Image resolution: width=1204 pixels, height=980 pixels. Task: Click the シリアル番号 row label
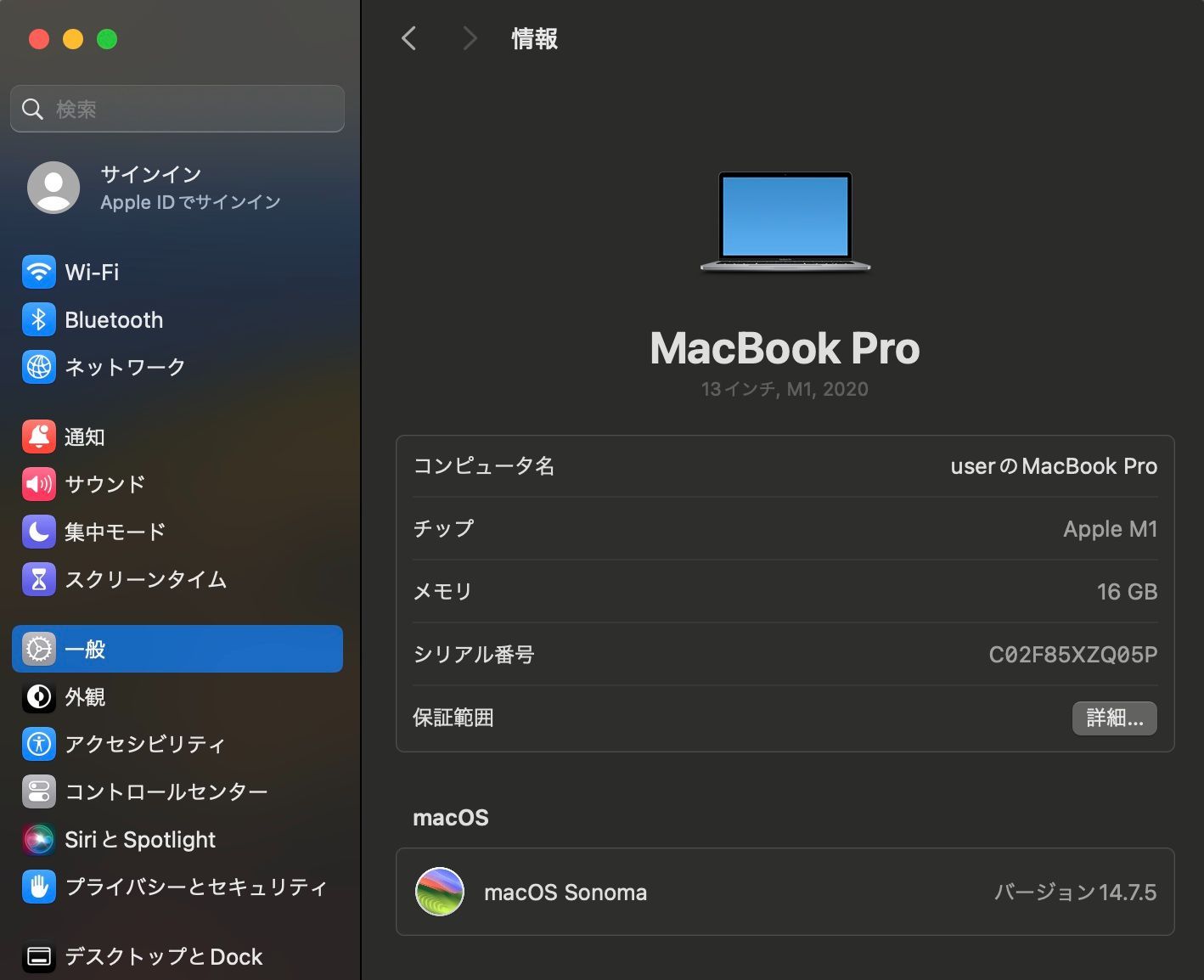474,655
